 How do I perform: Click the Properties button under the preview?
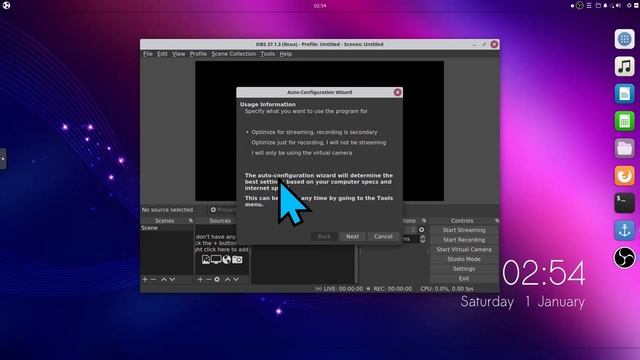tap(223, 210)
